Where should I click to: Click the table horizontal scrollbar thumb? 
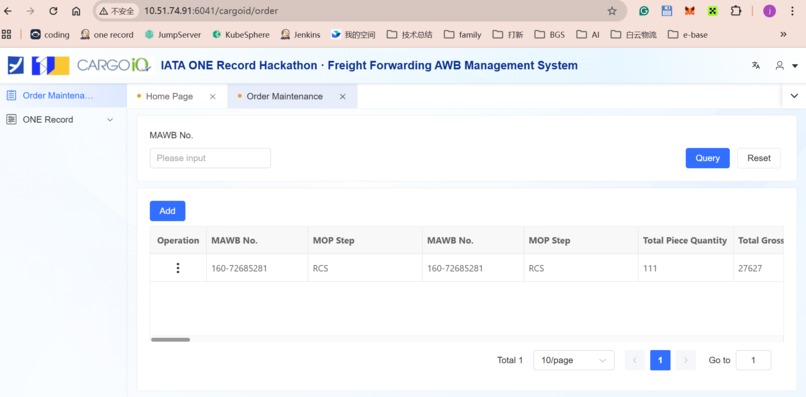click(170, 339)
